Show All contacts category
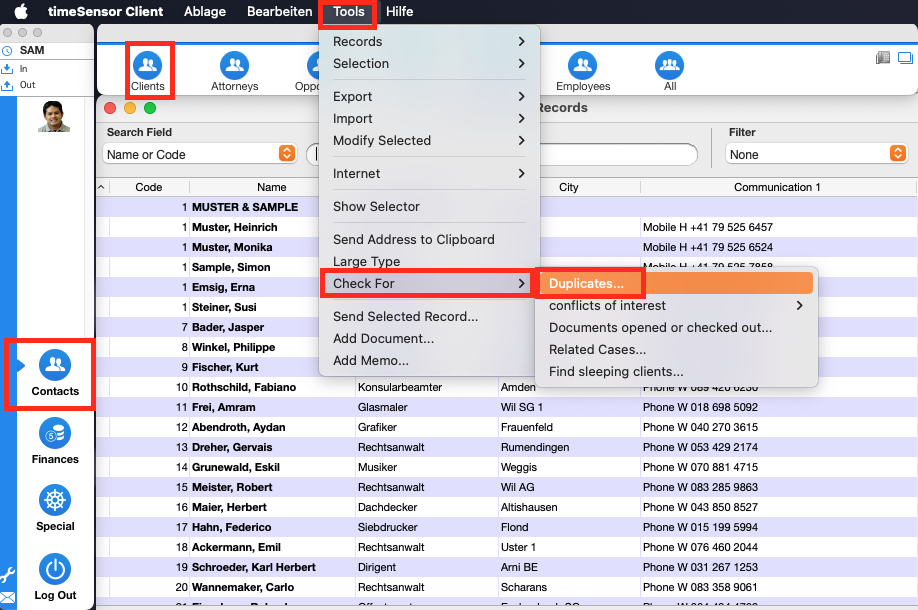Image resolution: width=918 pixels, height=610 pixels. (x=669, y=71)
